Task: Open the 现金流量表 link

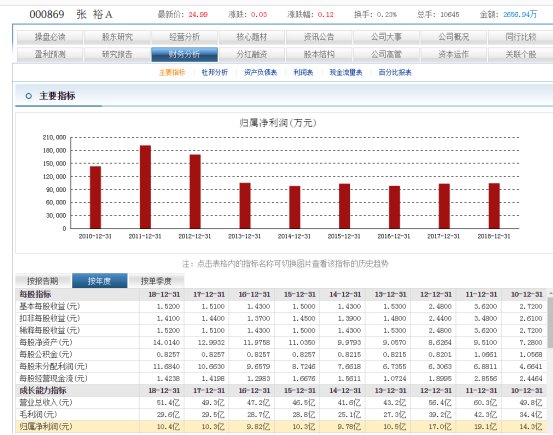Action: point(346,73)
